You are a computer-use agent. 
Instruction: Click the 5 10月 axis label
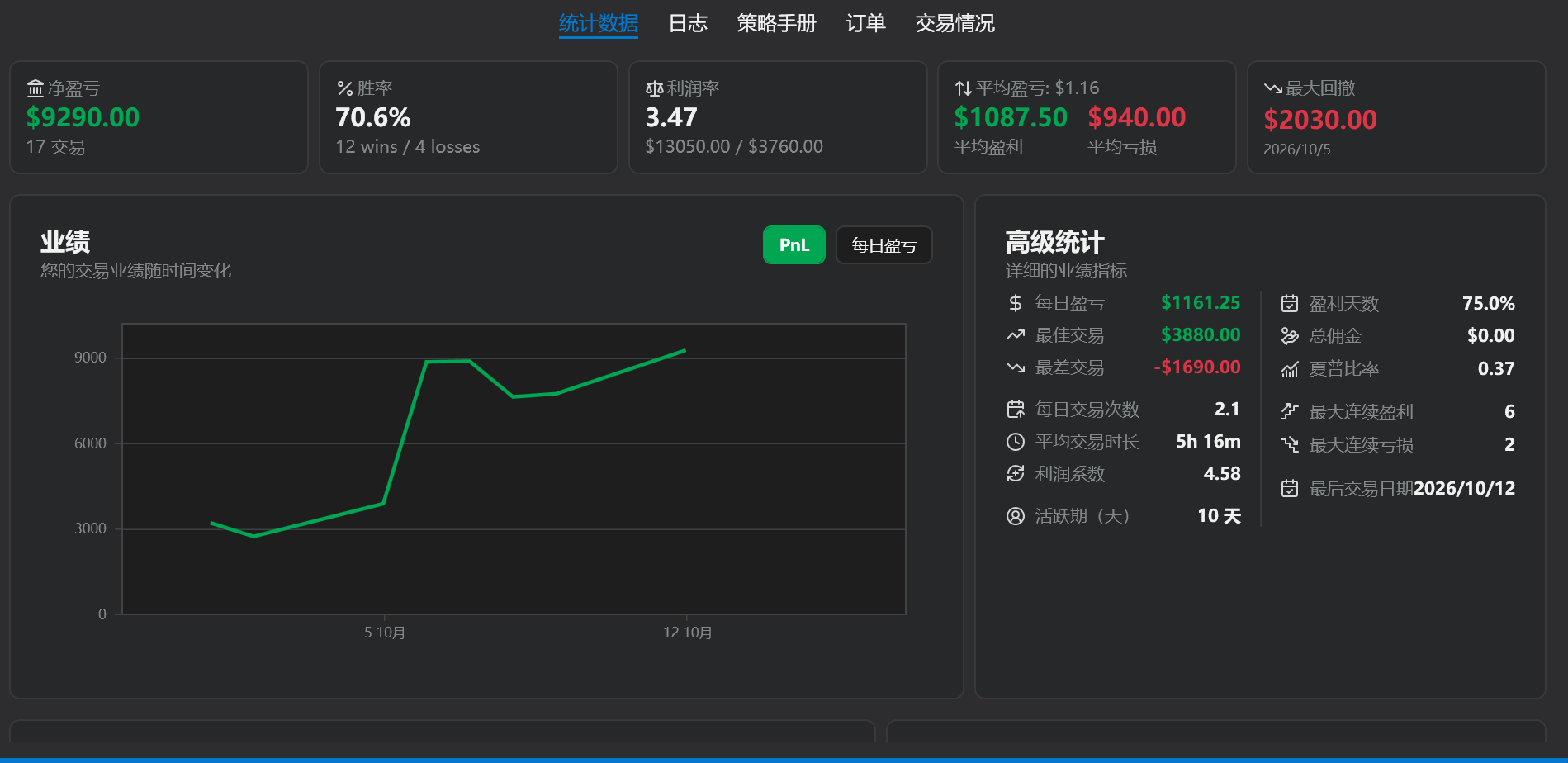pyautogui.click(x=385, y=633)
